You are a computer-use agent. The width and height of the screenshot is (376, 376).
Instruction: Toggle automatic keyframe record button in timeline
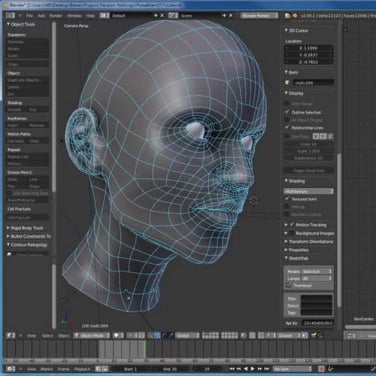tap(321, 369)
